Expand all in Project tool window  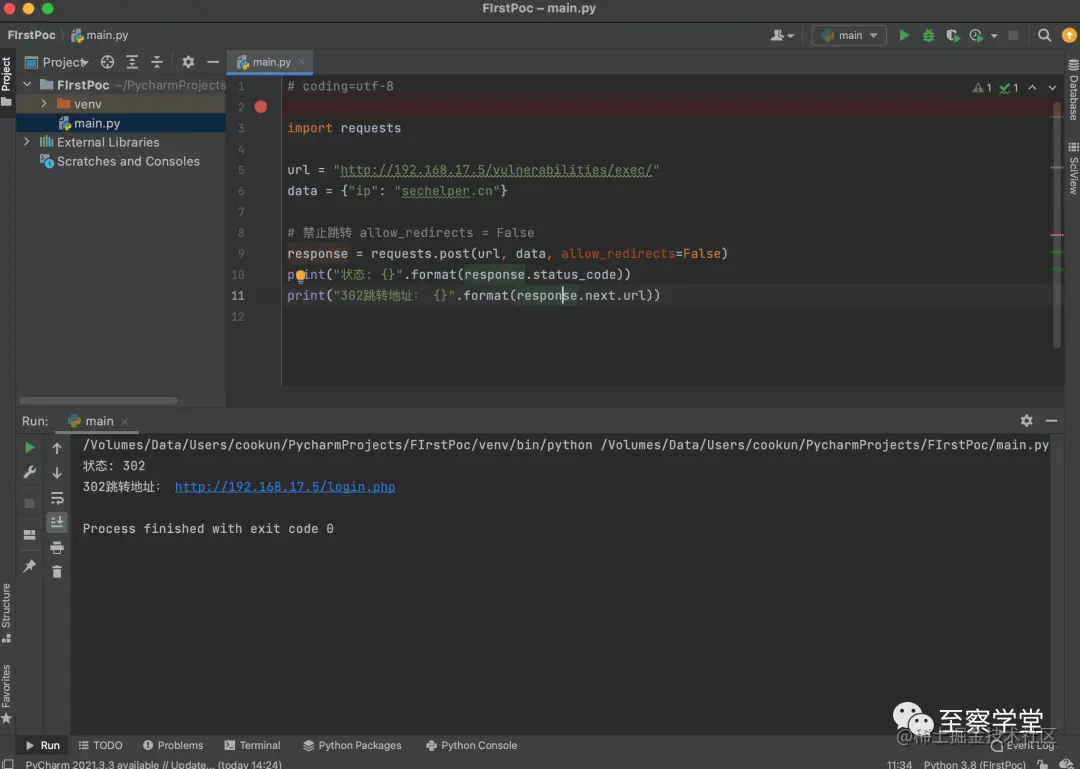pyautogui.click(x=132, y=62)
